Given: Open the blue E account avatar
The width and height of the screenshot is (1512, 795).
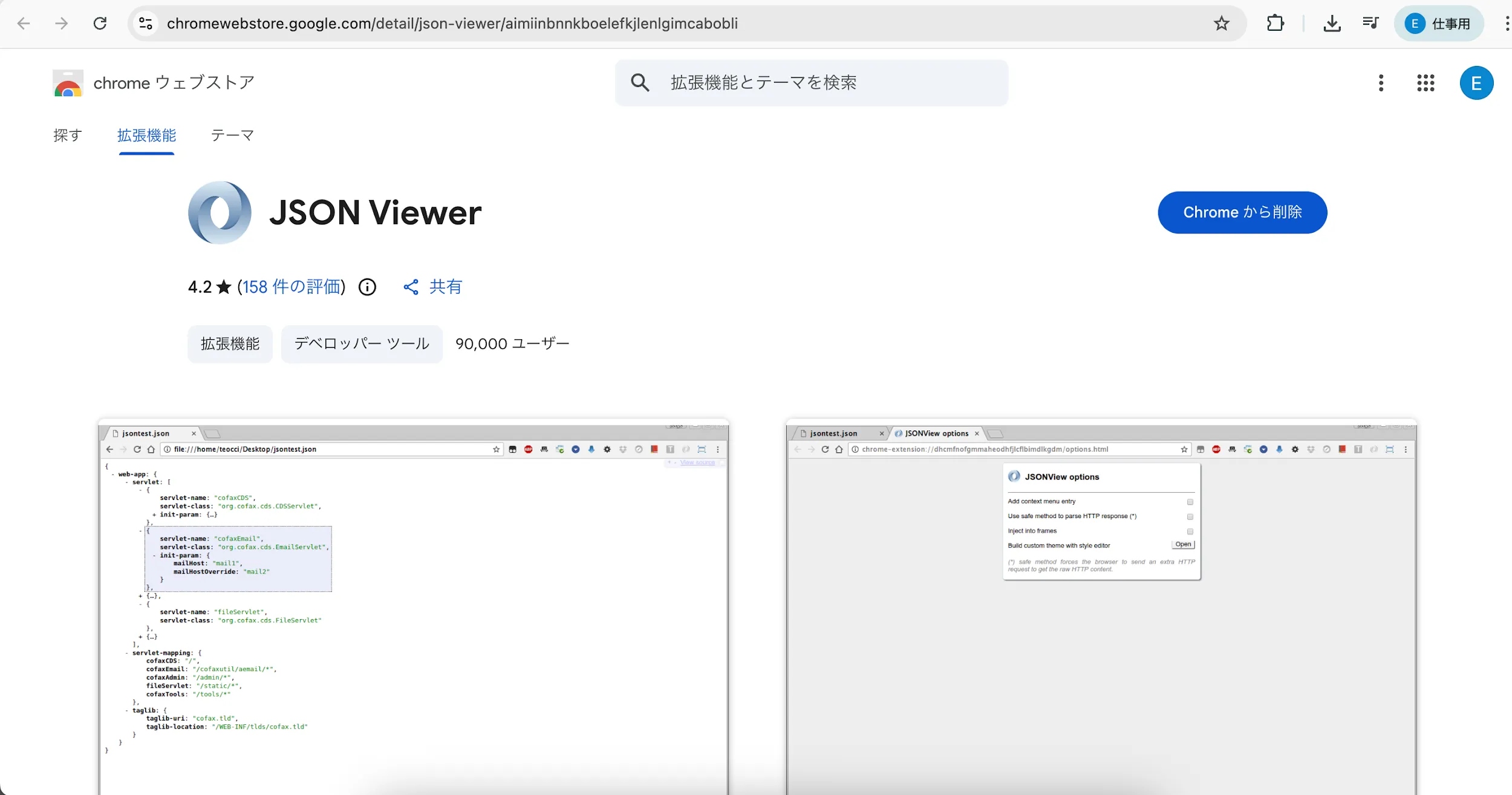Looking at the screenshot, I should (x=1476, y=83).
